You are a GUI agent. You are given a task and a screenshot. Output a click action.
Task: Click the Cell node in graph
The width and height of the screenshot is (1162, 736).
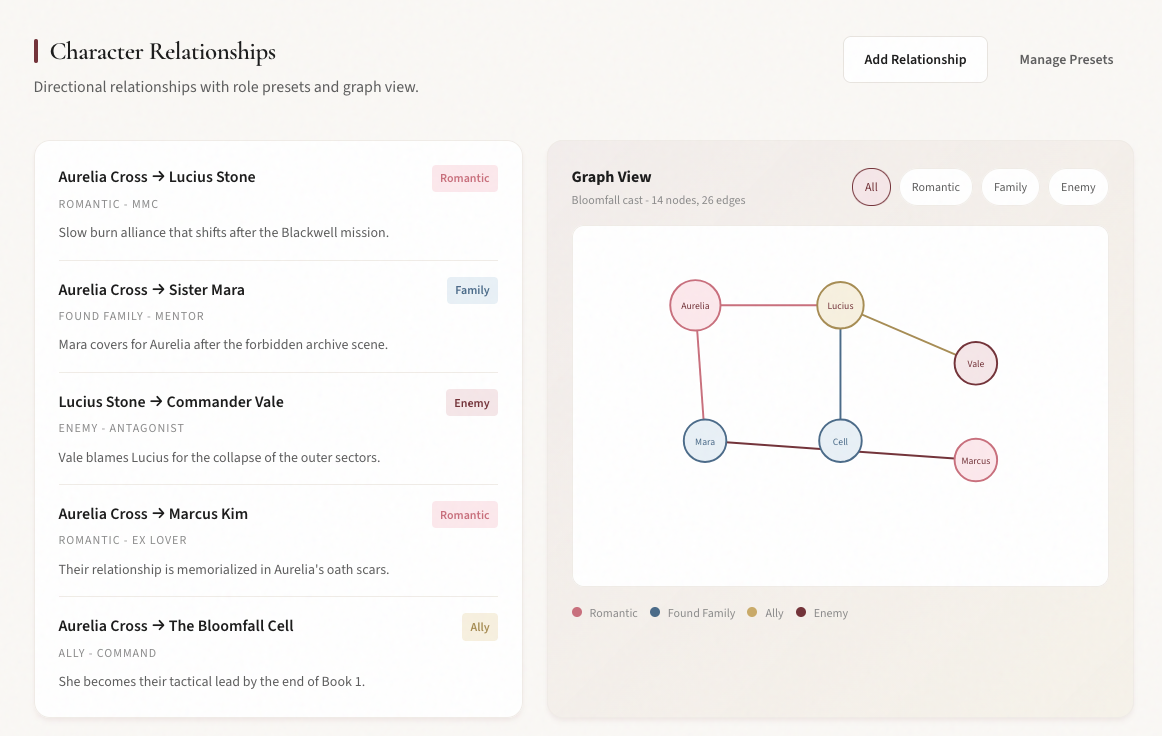(840, 441)
